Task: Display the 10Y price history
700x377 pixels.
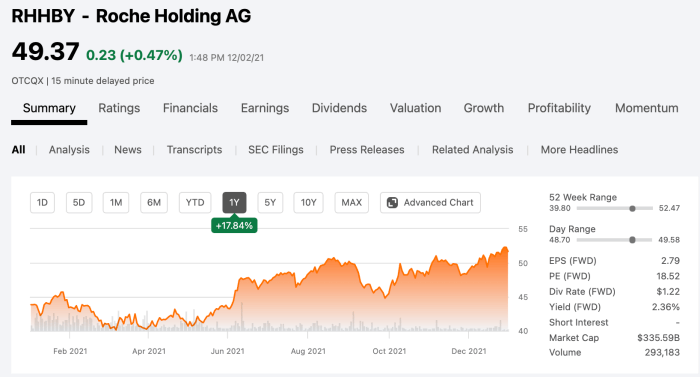Action: coord(308,203)
